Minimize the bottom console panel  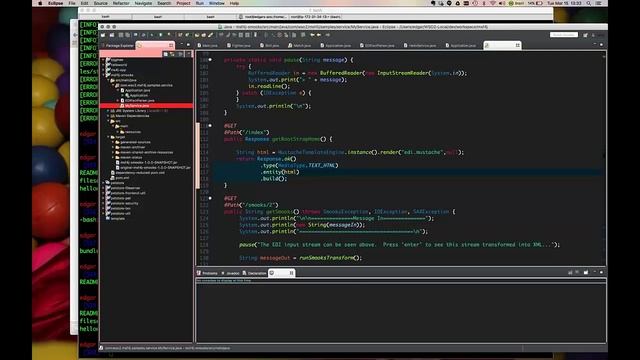(595, 272)
